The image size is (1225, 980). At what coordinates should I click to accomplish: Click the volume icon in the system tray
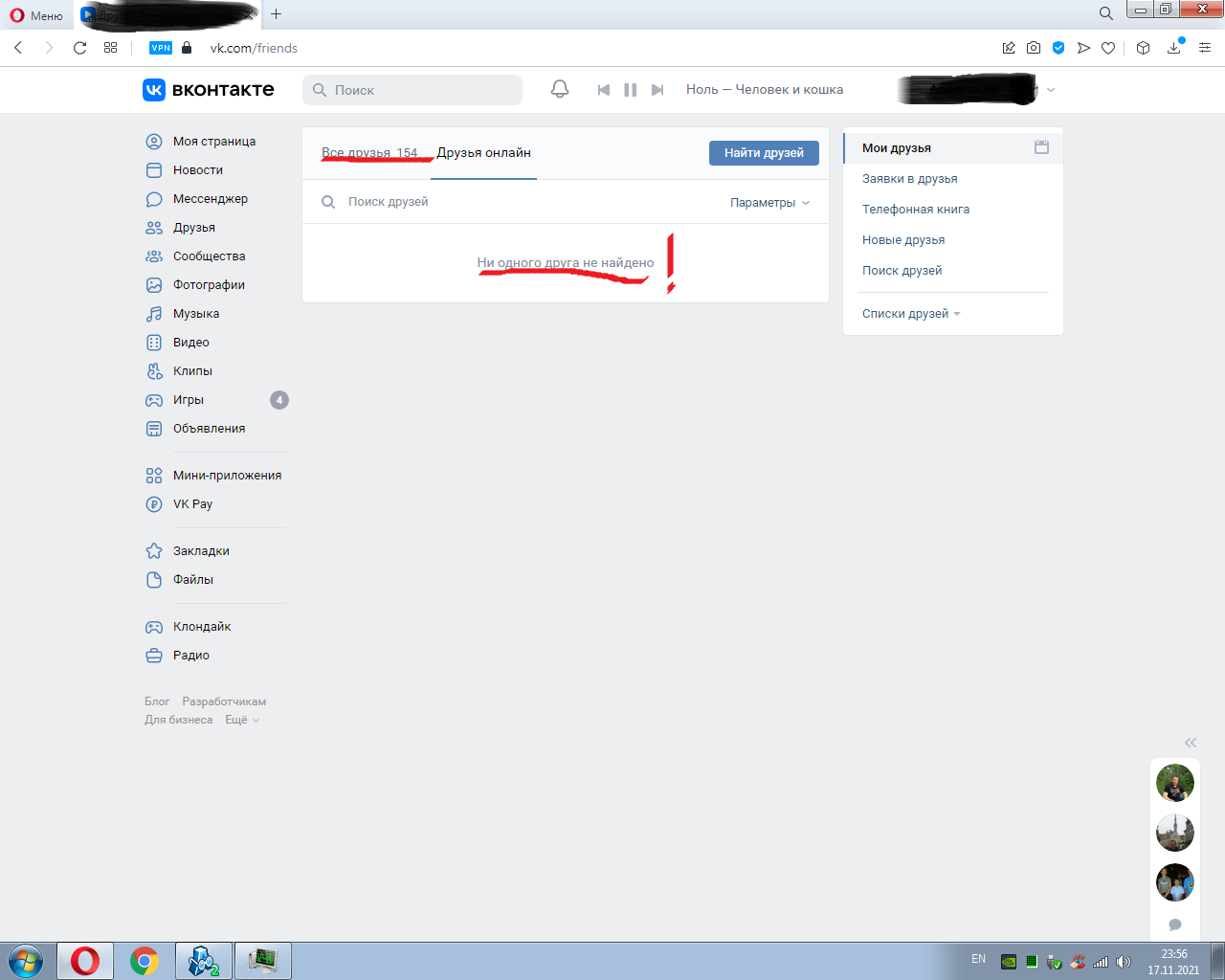coord(1124,962)
